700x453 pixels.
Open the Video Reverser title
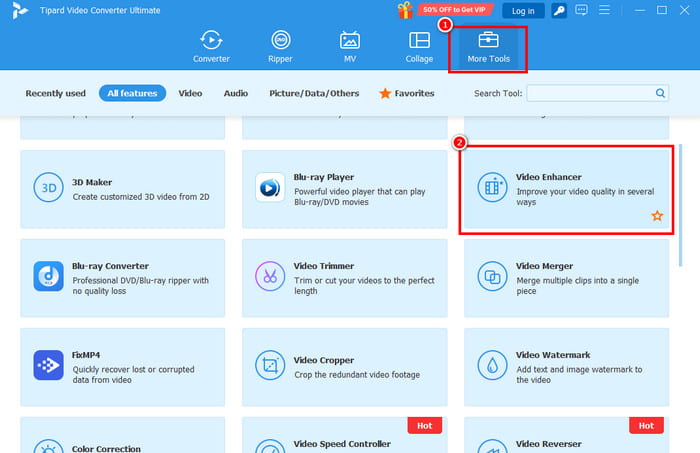pyautogui.click(x=549, y=444)
